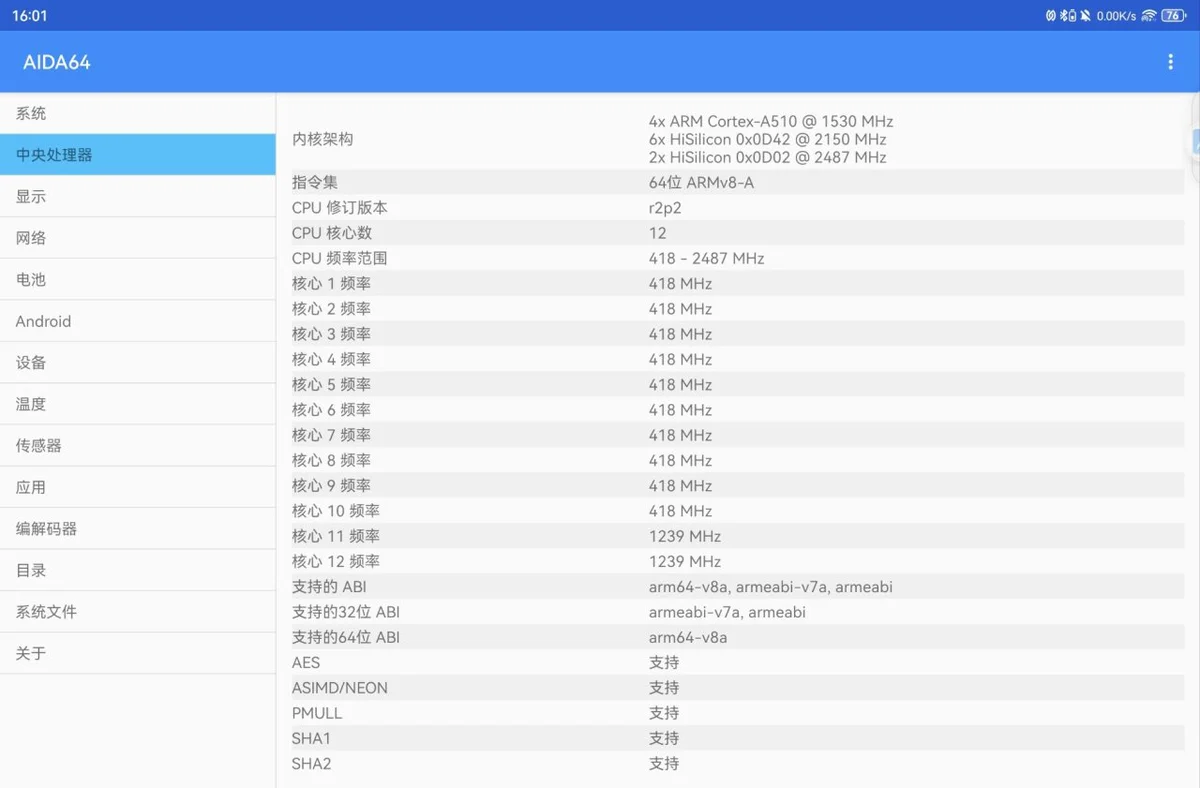This screenshot has height=788, width=1200.
Task: Open the 关于 page
Action: pos(138,653)
